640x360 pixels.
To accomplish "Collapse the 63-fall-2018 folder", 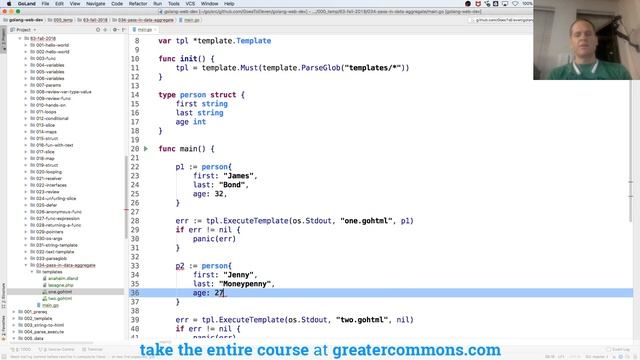I will coord(20,38).
